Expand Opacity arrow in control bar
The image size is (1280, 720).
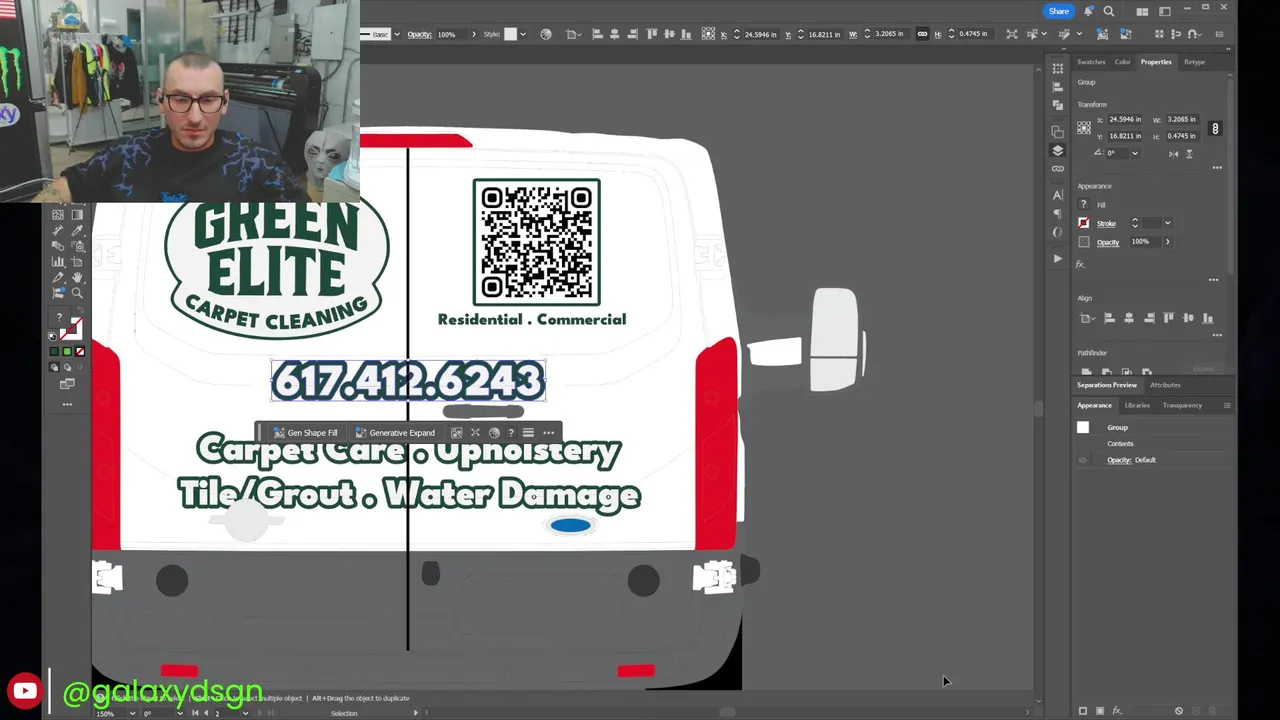473,34
